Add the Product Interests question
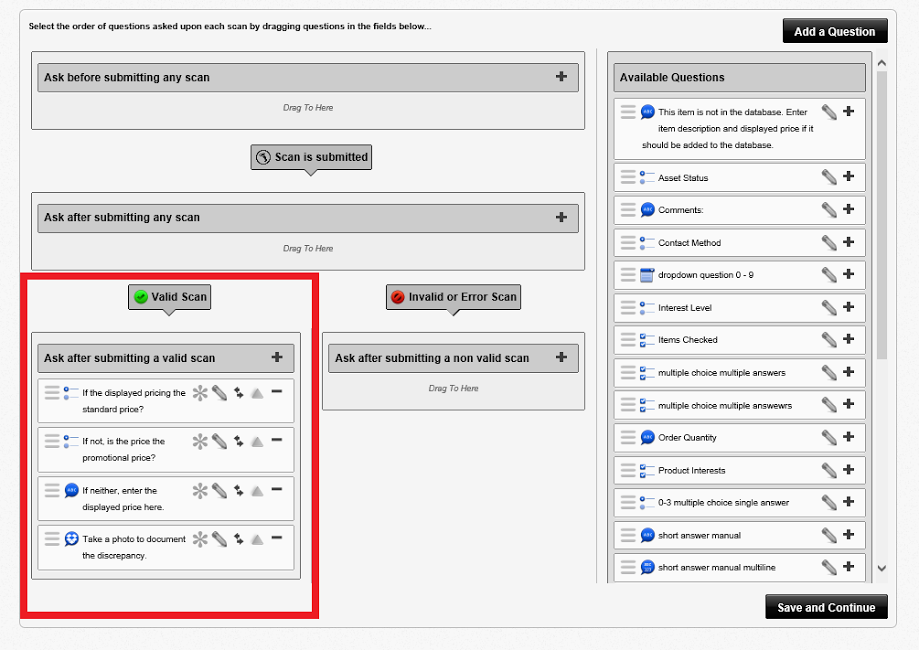This screenshot has width=919, height=650. pyautogui.click(x=848, y=470)
